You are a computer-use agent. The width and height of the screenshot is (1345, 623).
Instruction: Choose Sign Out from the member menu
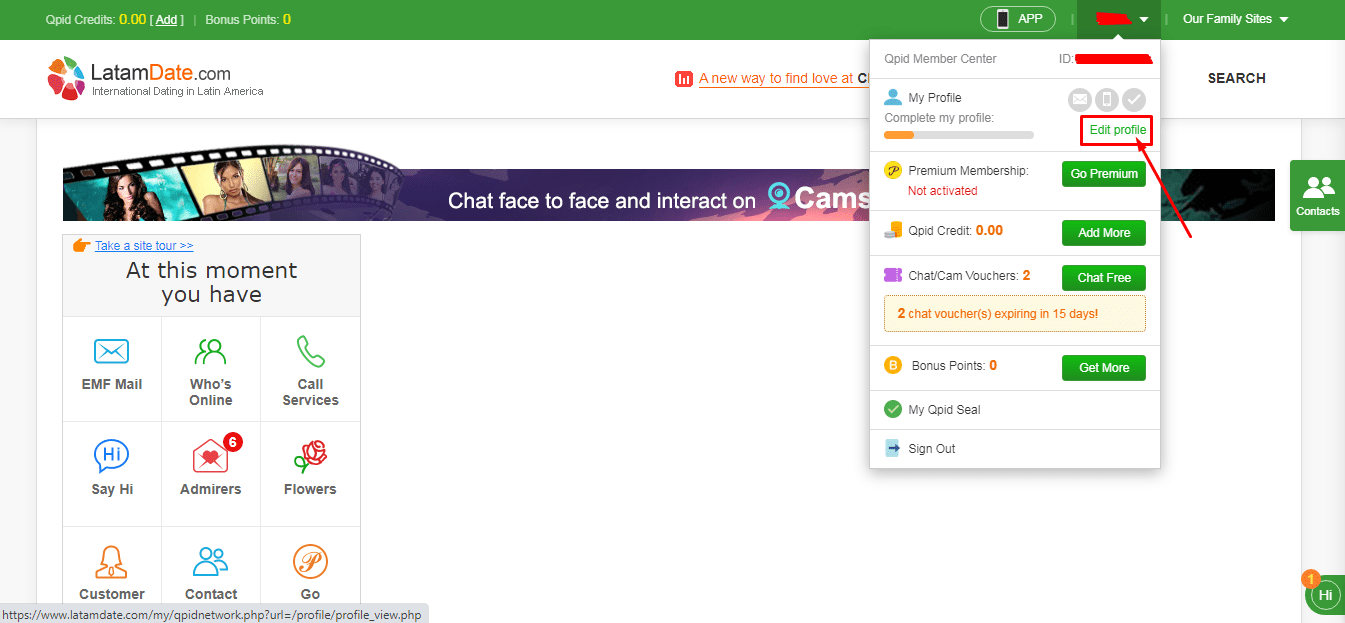tap(931, 449)
